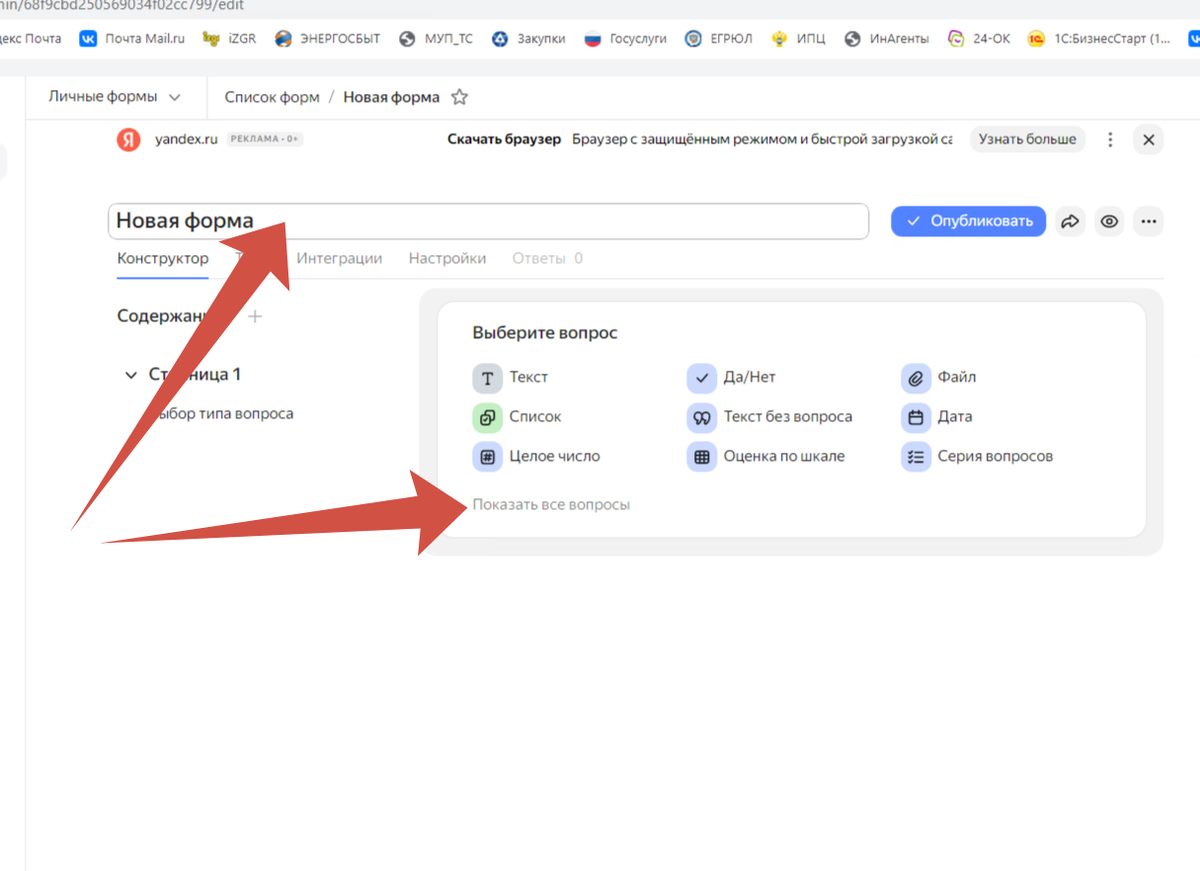
Task: Click Показать все вопросы link
Action: point(551,504)
